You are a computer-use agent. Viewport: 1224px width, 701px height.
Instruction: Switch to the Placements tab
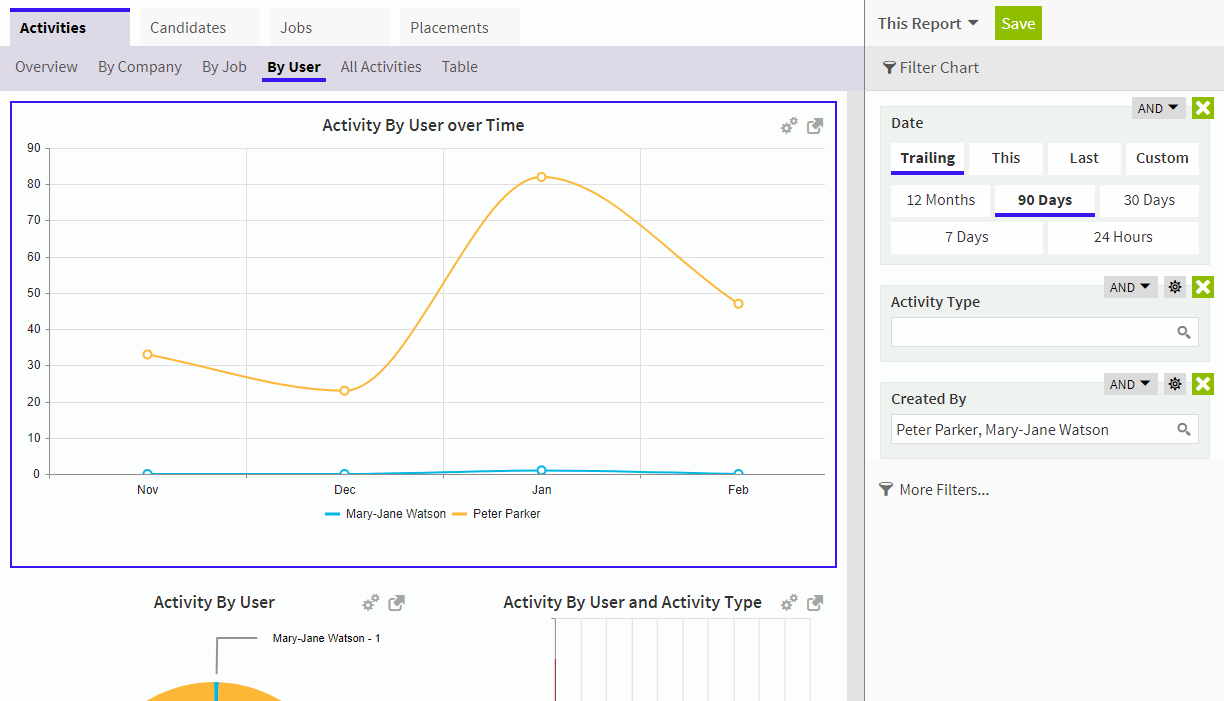coord(459,27)
